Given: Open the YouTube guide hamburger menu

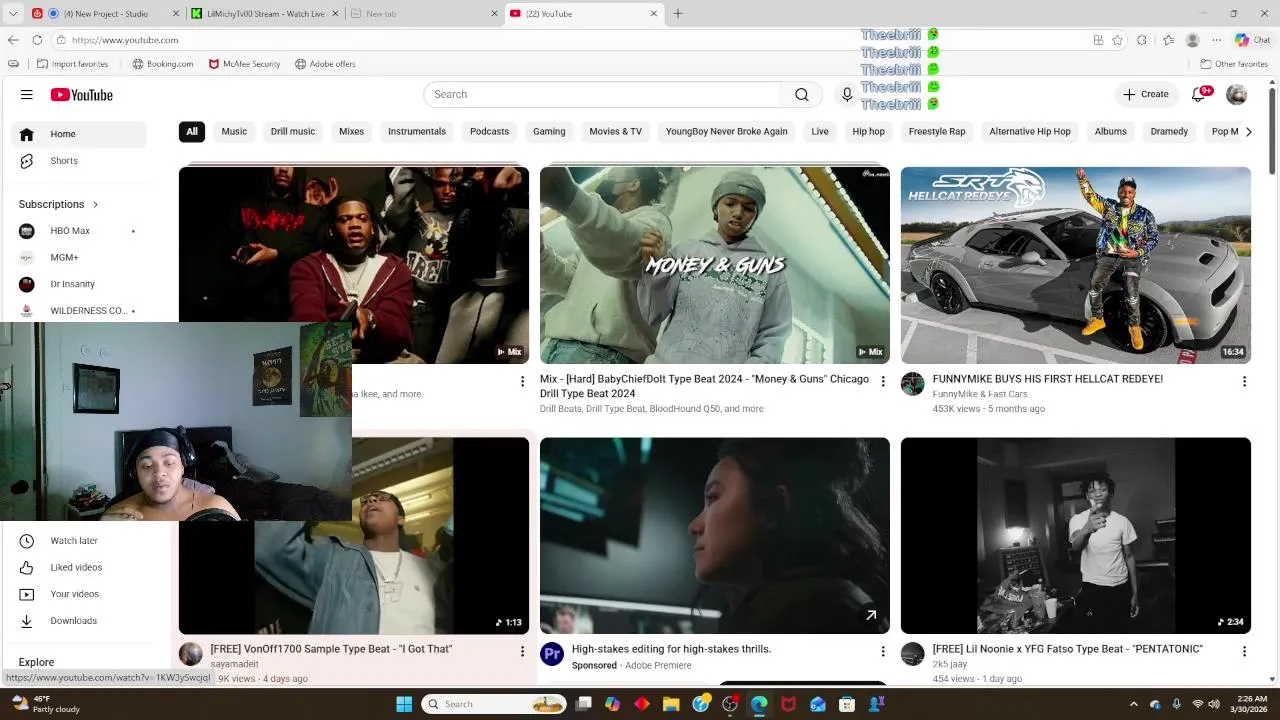Looking at the screenshot, I should (27, 95).
